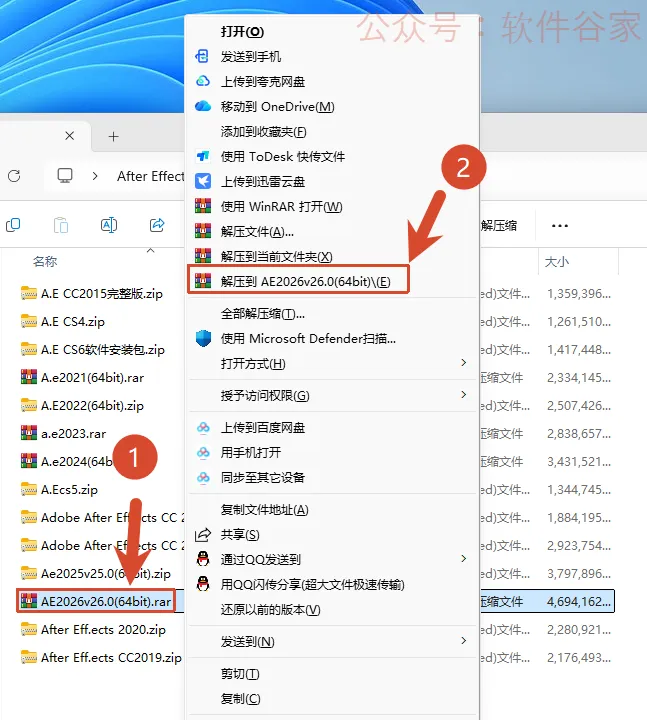Select file A.E CC2015完整版.zip
647x720 pixels.
(x=101, y=293)
